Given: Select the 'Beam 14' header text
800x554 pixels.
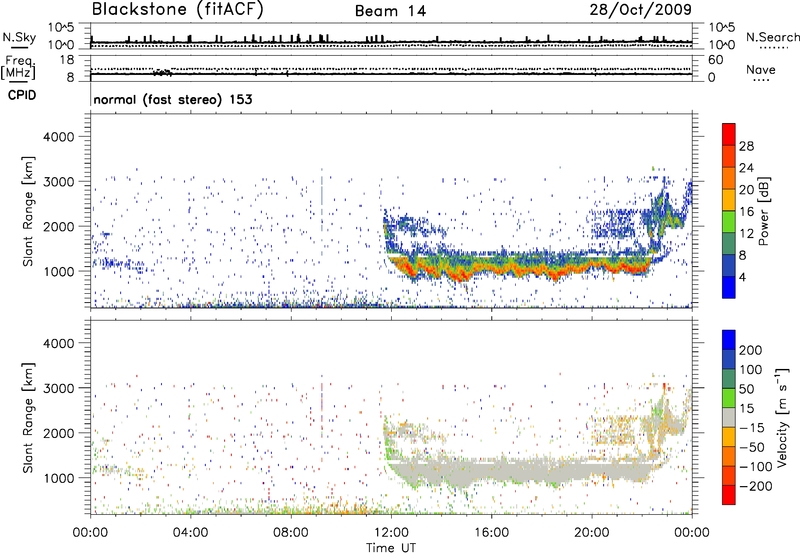Looking at the screenshot, I should pyautogui.click(x=390, y=11).
